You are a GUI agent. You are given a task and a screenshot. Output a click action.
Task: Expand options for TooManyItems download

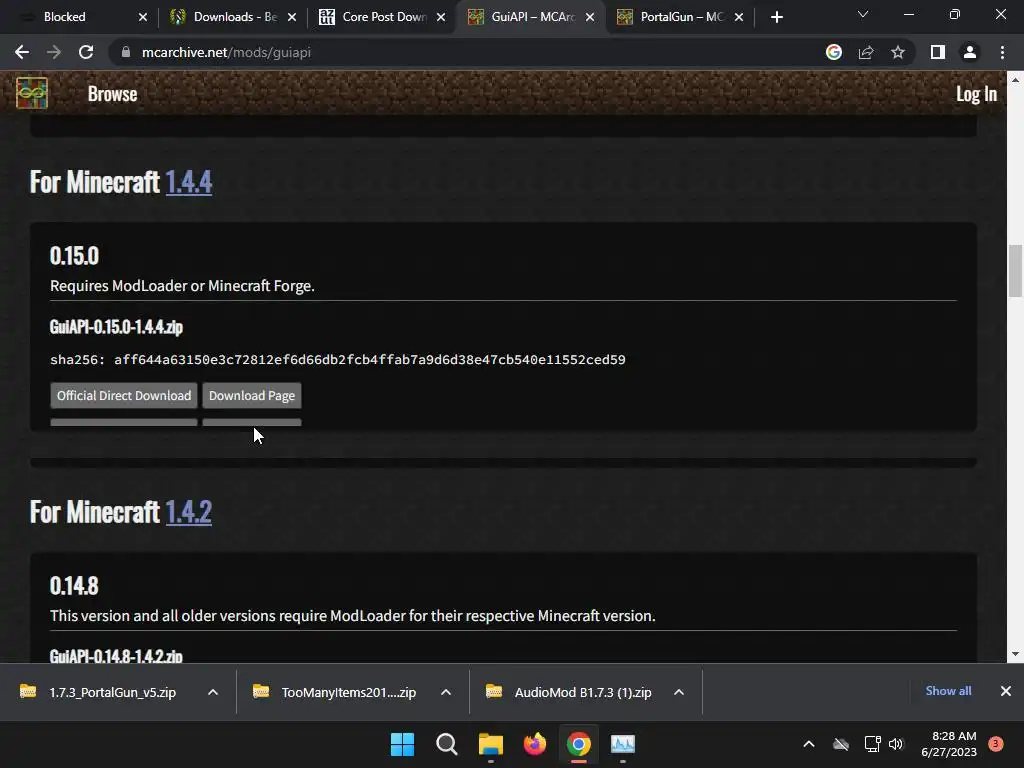446,692
